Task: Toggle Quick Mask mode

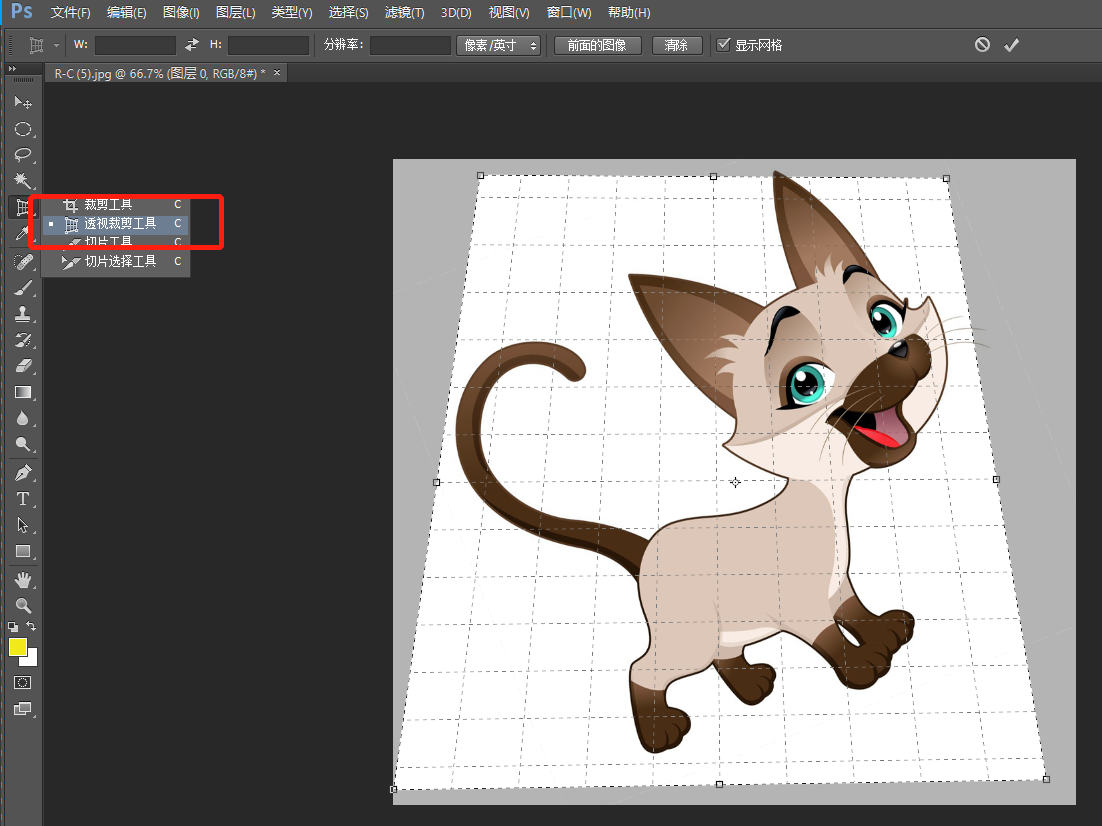Action: coord(22,683)
